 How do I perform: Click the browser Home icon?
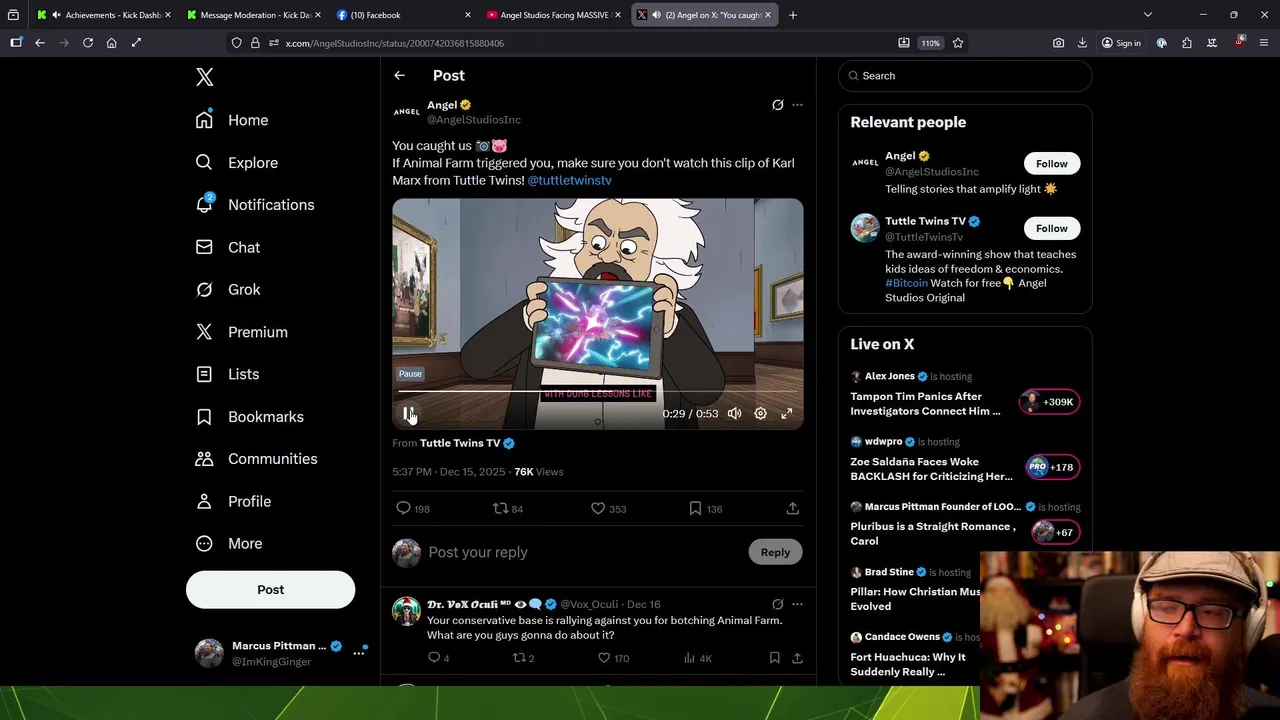tap(111, 43)
